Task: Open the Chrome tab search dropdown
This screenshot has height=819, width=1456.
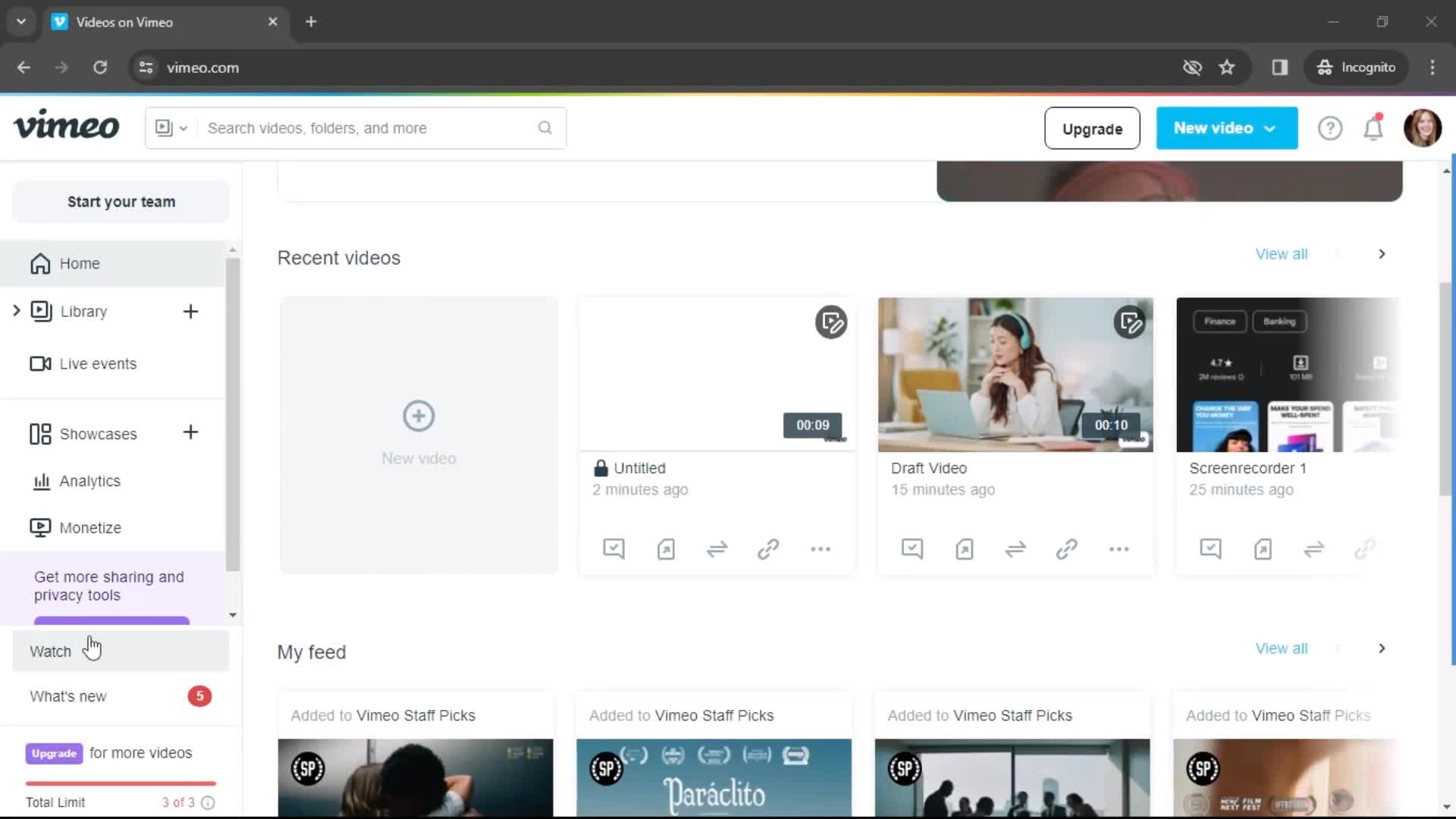Action: click(x=21, y=22)
